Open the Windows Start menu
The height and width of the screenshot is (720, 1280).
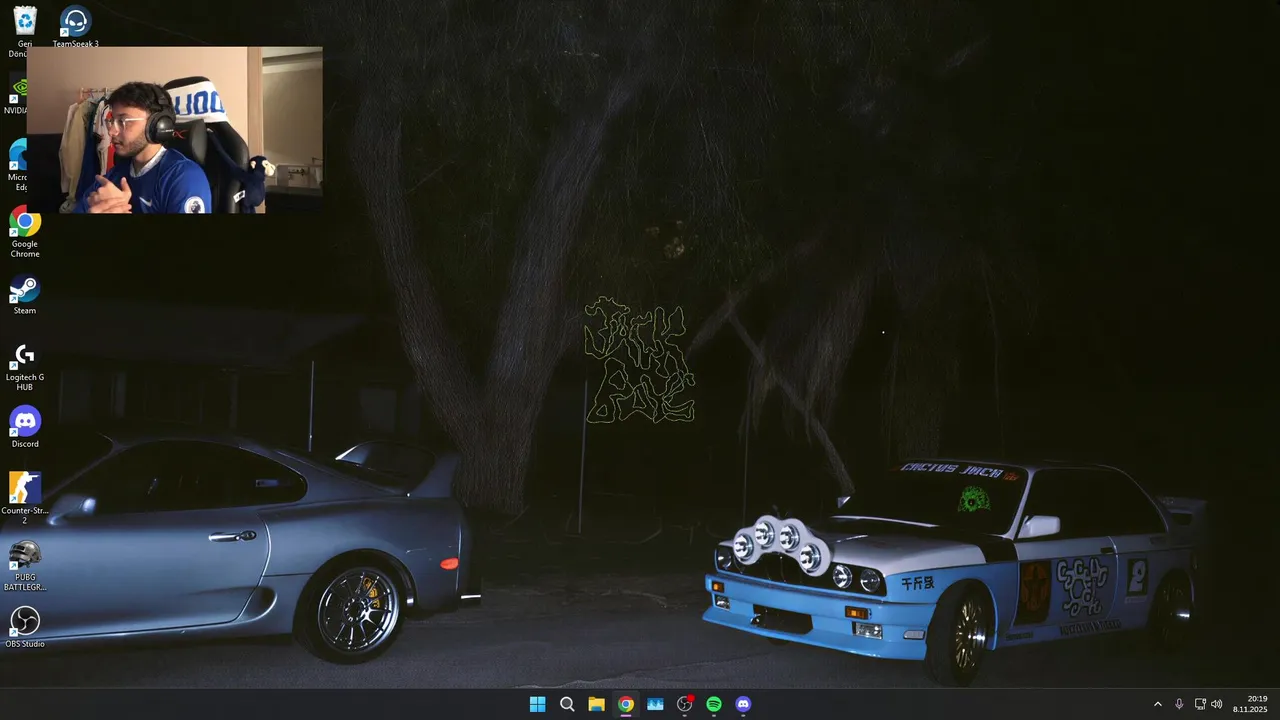[537, 704]
